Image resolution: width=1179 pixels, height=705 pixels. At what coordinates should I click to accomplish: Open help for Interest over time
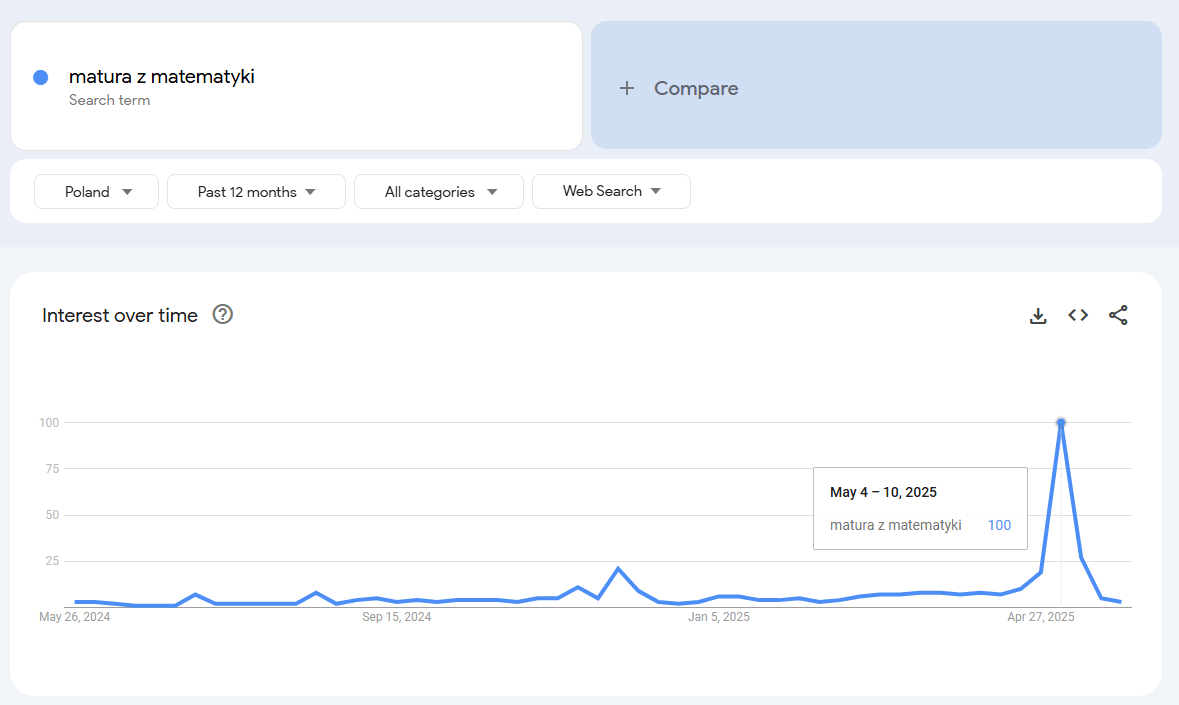coord(223,314)
